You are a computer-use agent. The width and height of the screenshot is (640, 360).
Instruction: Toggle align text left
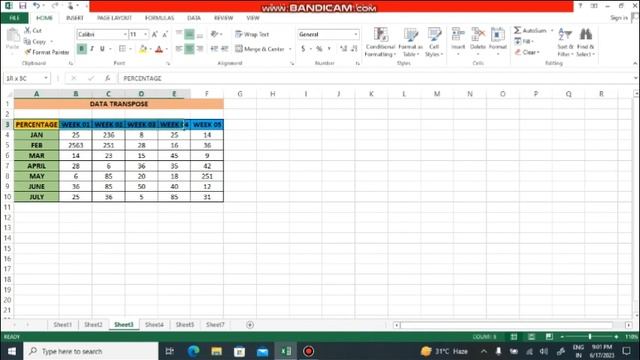(179, 49)
